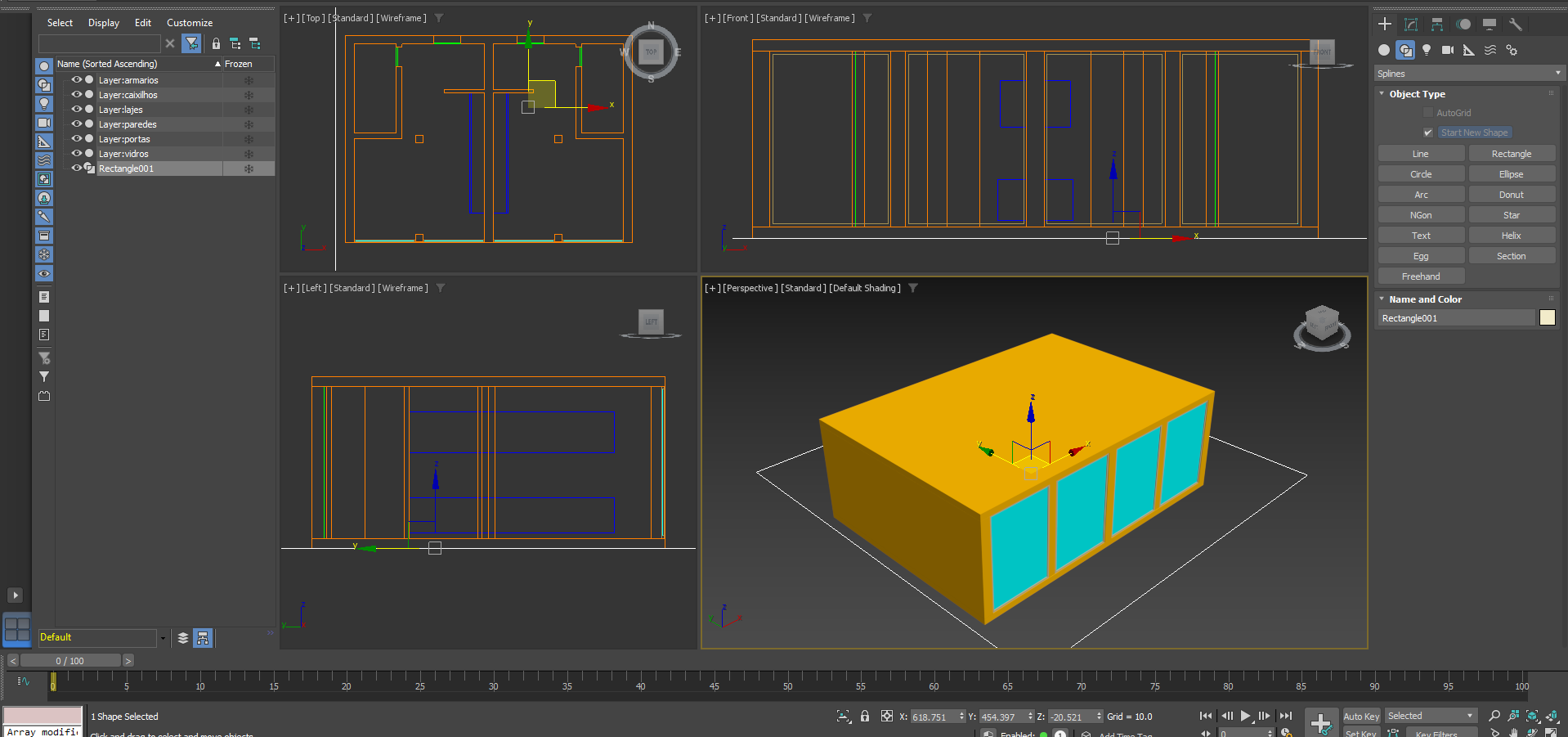Click the Play Animation button
1568x737 pixels.
click(x=1245, y=716)
